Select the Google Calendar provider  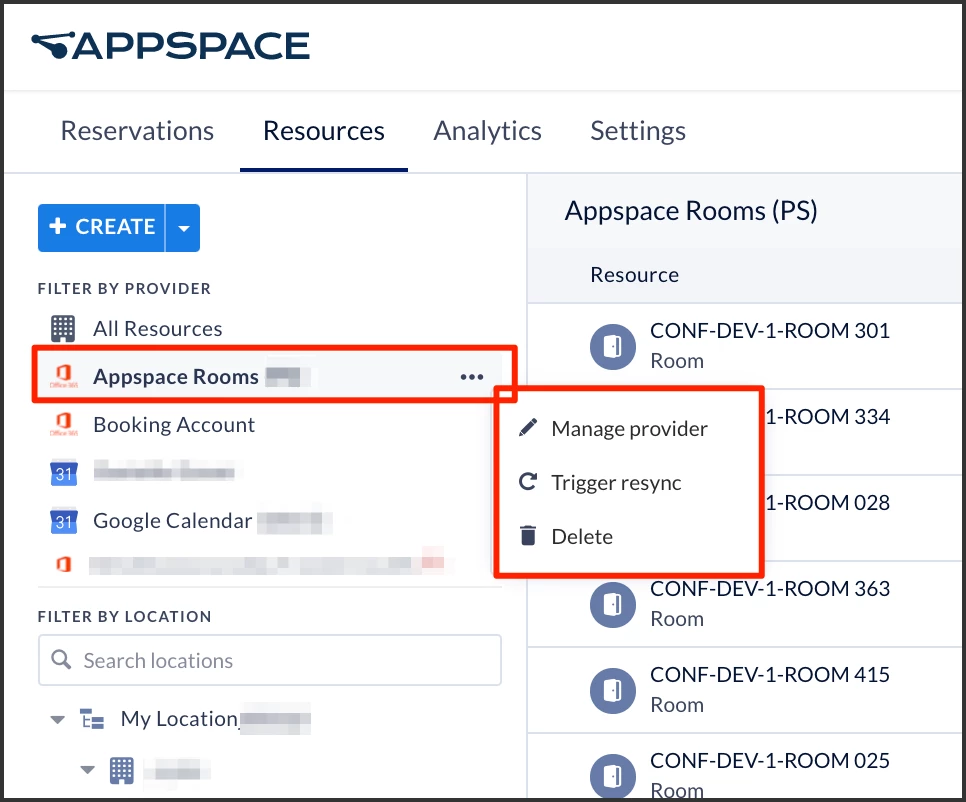[172, 521]
